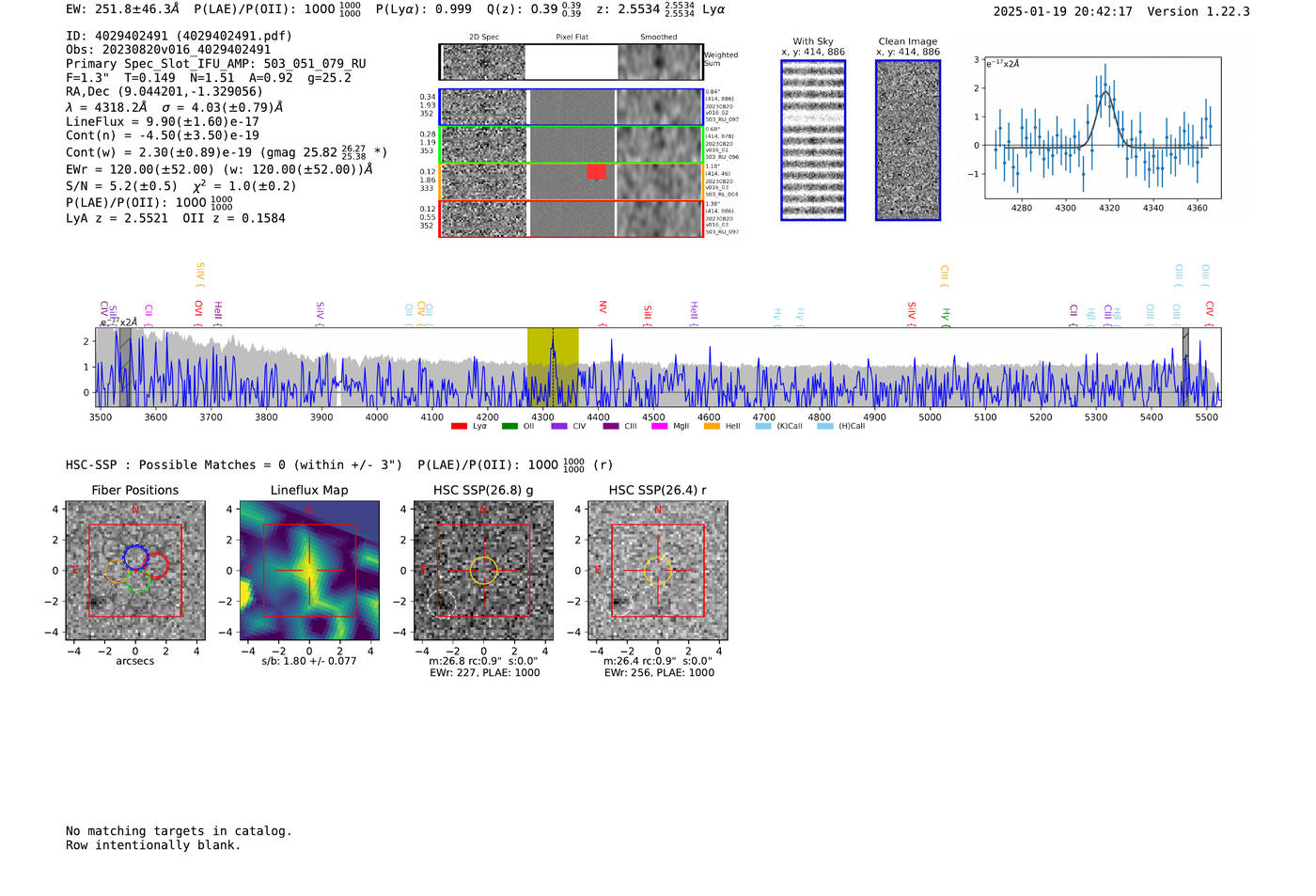Click the Obs: 20230820v016_4029402491 text
1316x896 pixels.
[168, 50]
